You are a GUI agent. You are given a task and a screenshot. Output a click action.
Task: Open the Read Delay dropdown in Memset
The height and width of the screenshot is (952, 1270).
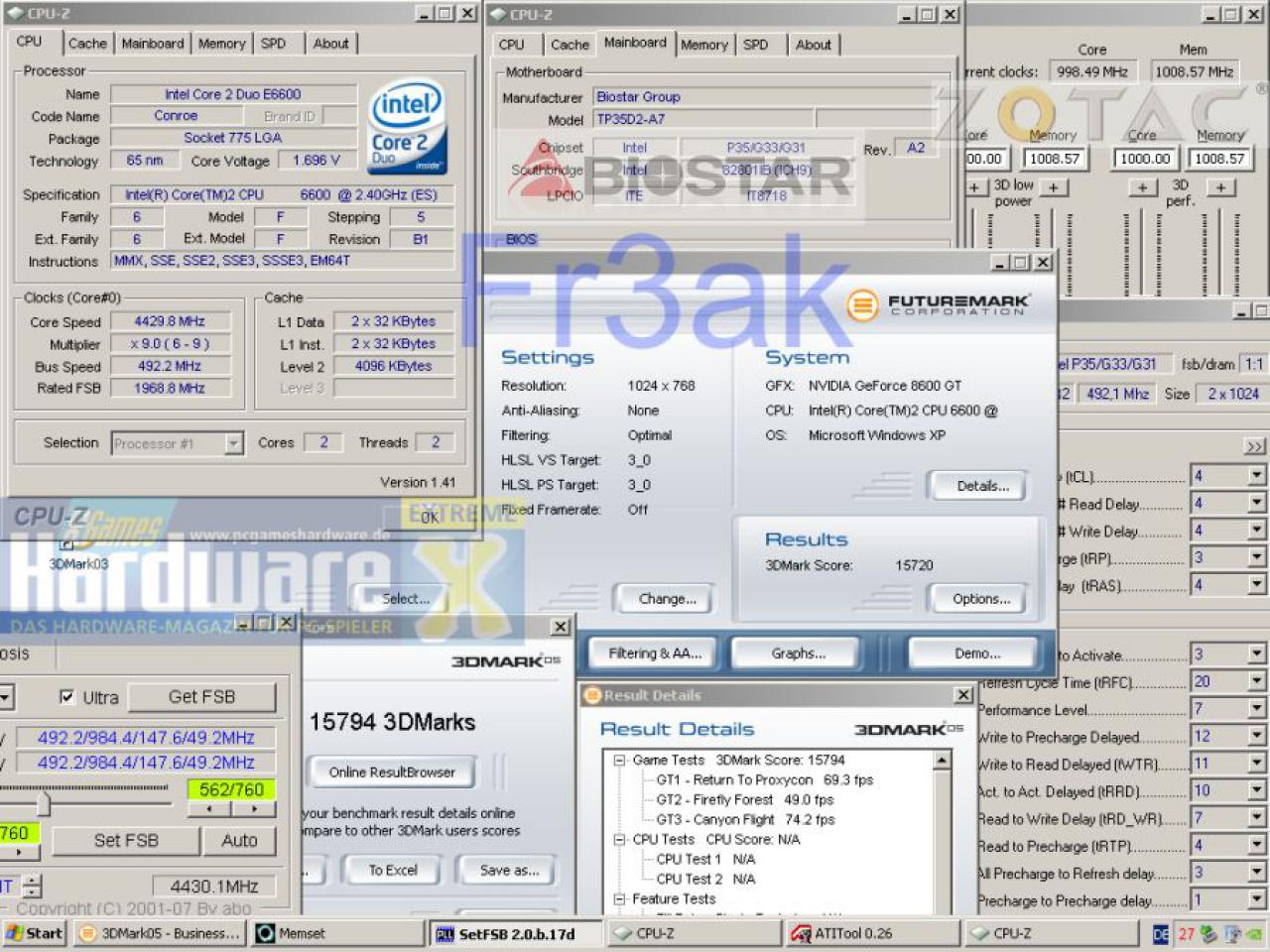1256,504
